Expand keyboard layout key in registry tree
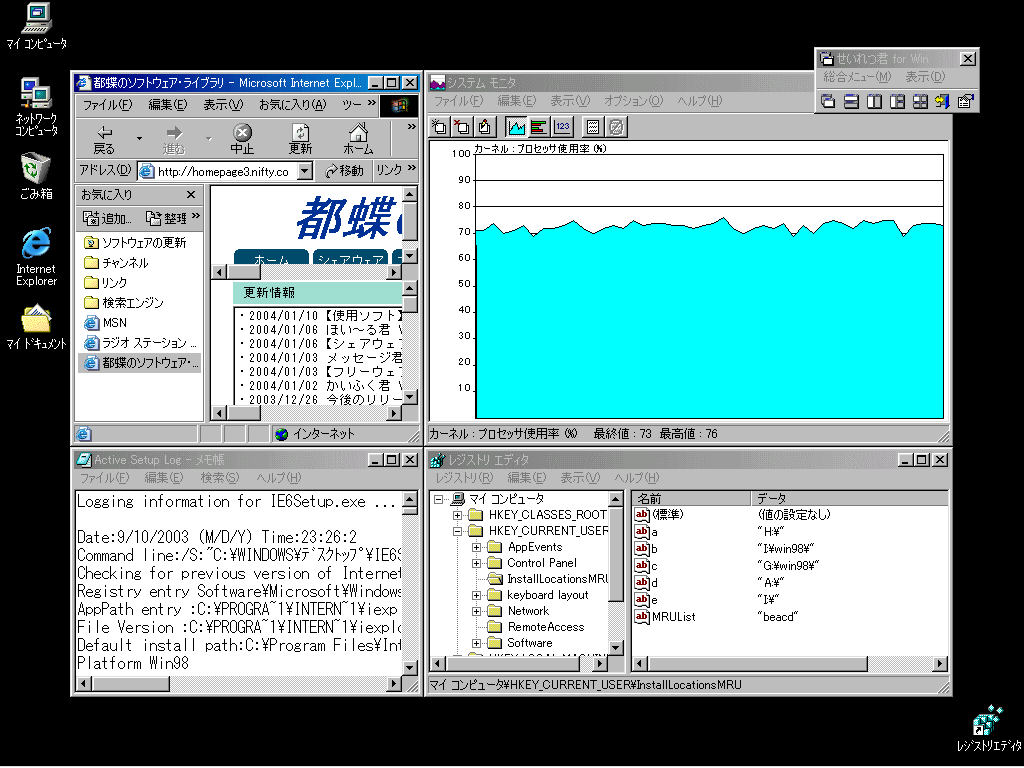1024x768 pixels. [477, 595]
